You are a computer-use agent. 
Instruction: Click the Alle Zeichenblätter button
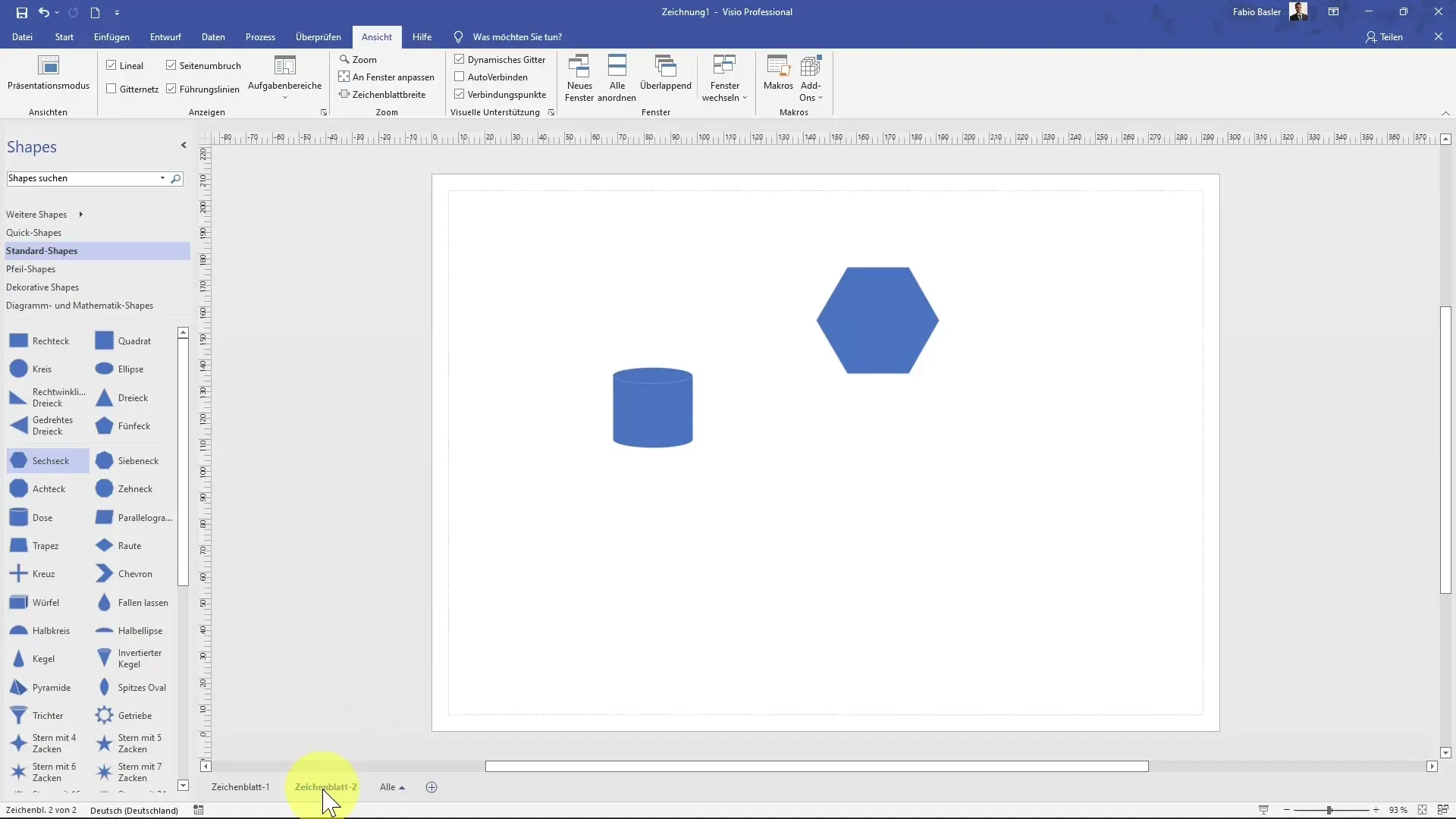coord(392,787)
